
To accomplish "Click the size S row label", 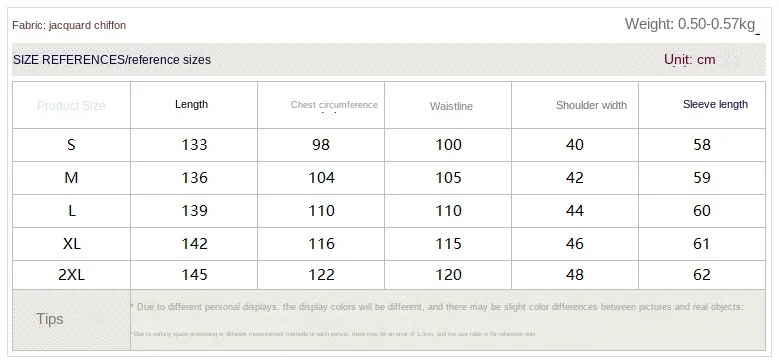I will click(x=71, y=145).
